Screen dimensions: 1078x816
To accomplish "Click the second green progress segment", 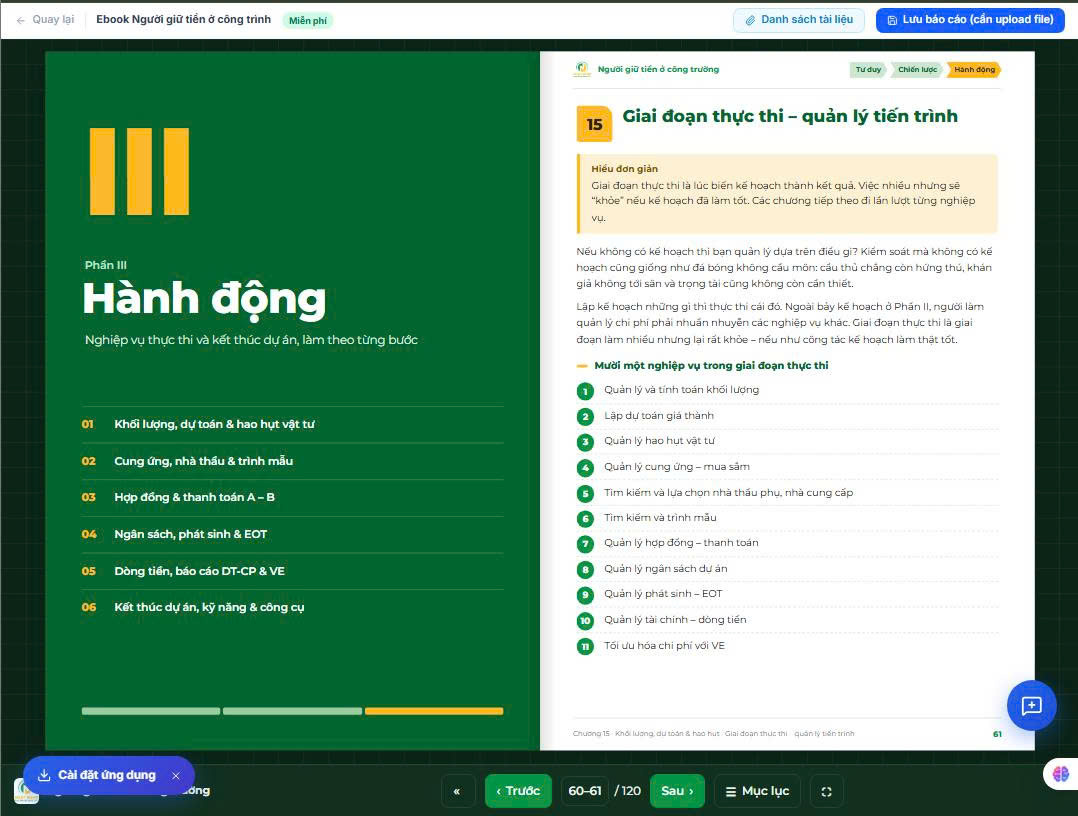I will click(x=292, y=711).
